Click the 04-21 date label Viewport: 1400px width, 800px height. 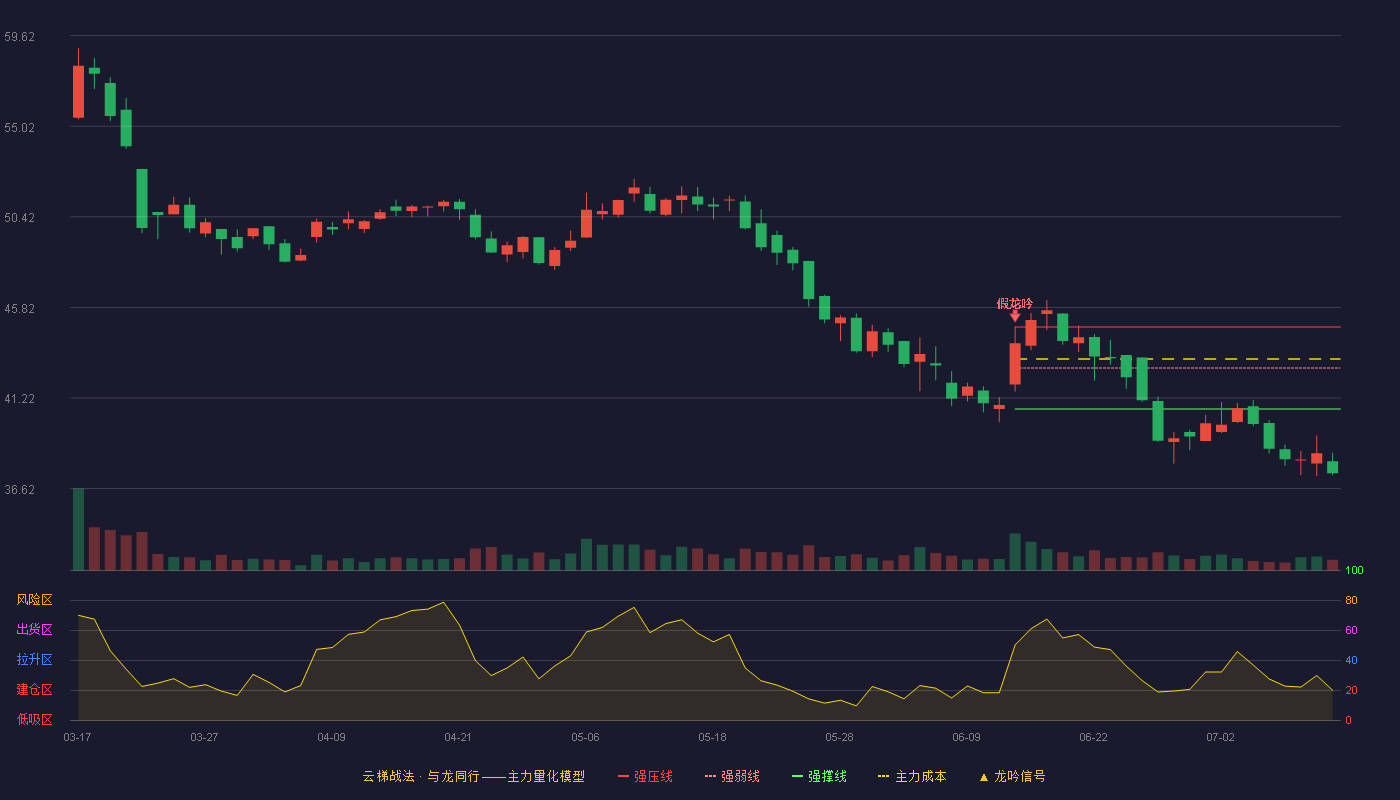coord(458,737)
